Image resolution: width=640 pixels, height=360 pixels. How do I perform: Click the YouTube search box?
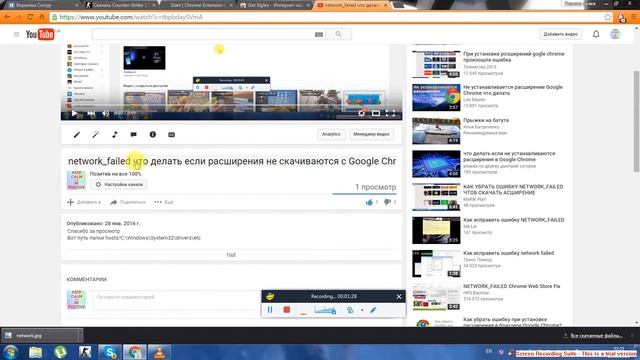point(203,35)
